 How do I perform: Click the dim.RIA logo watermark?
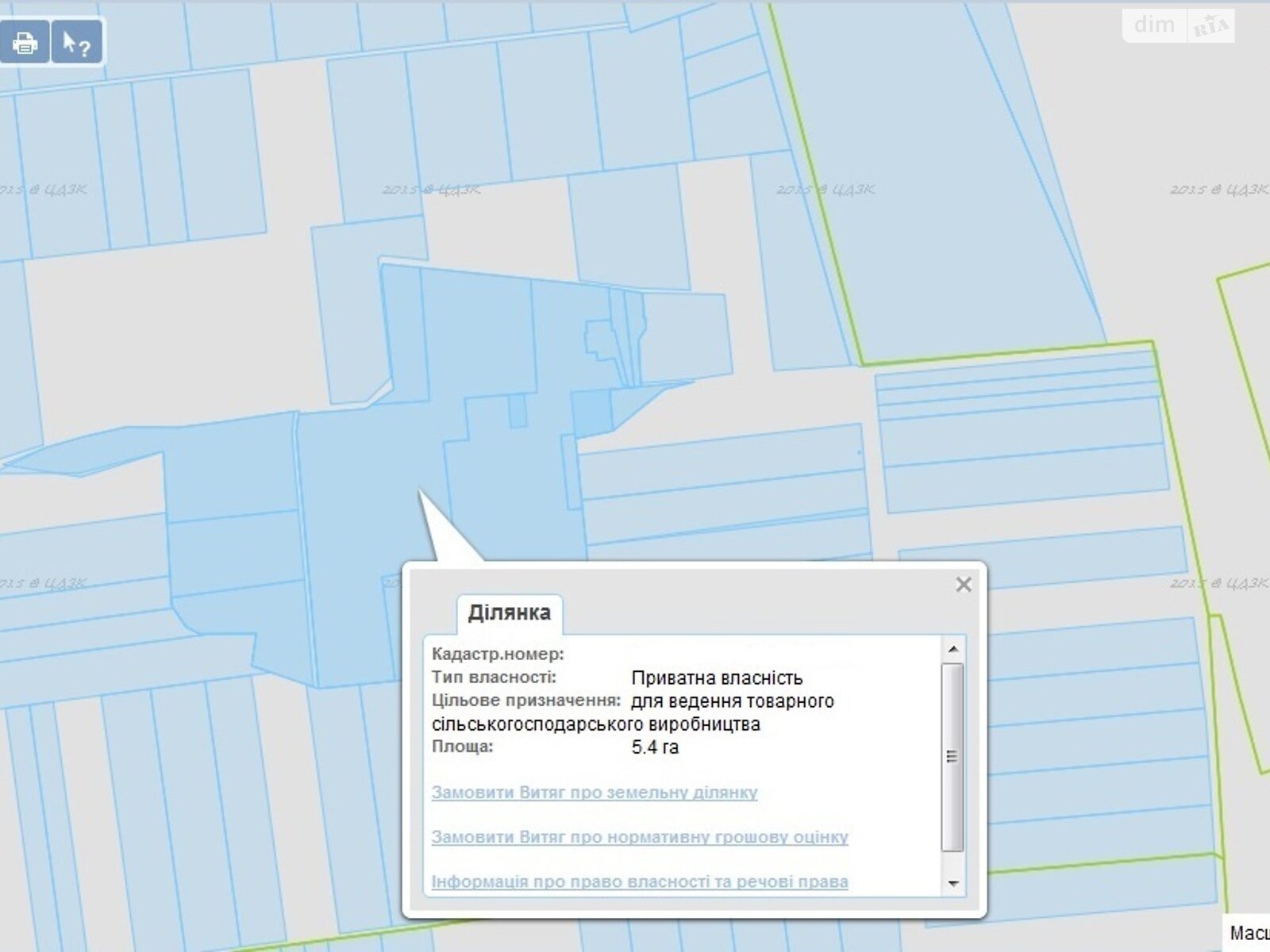point(1179,25)
